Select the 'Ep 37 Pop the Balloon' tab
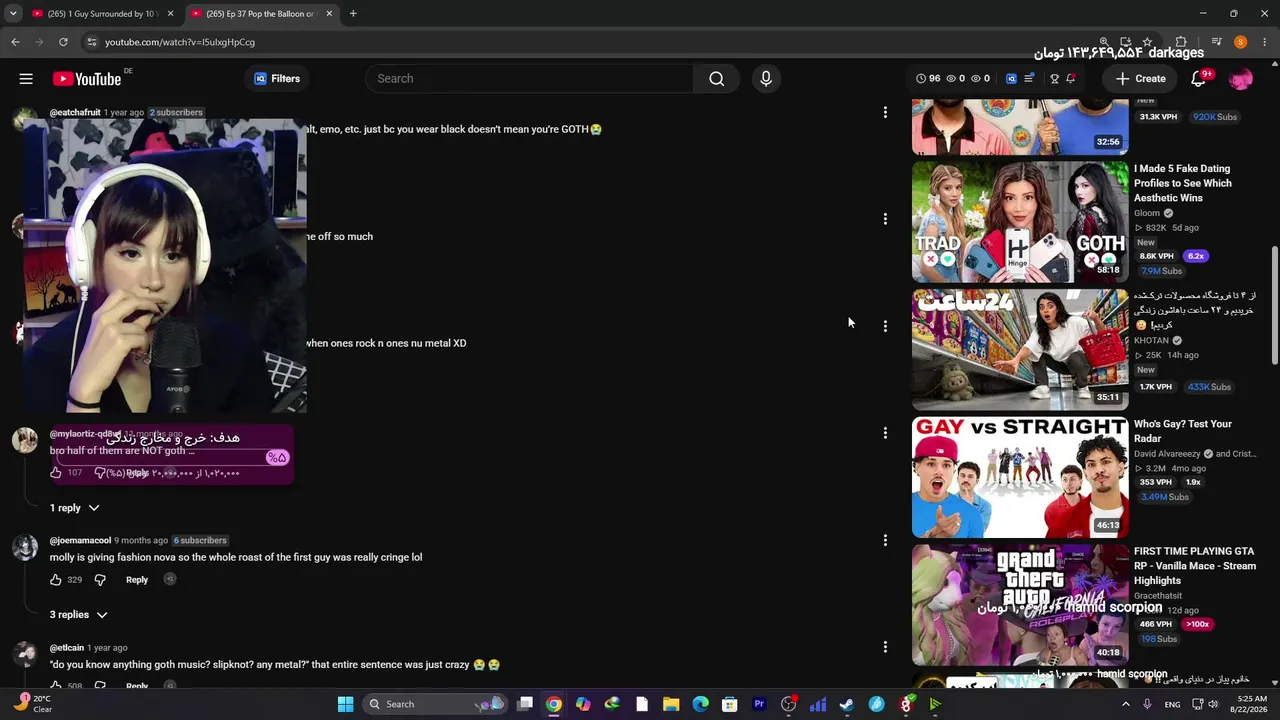This screenshot has height=720, width=1280. click(260, 14)
